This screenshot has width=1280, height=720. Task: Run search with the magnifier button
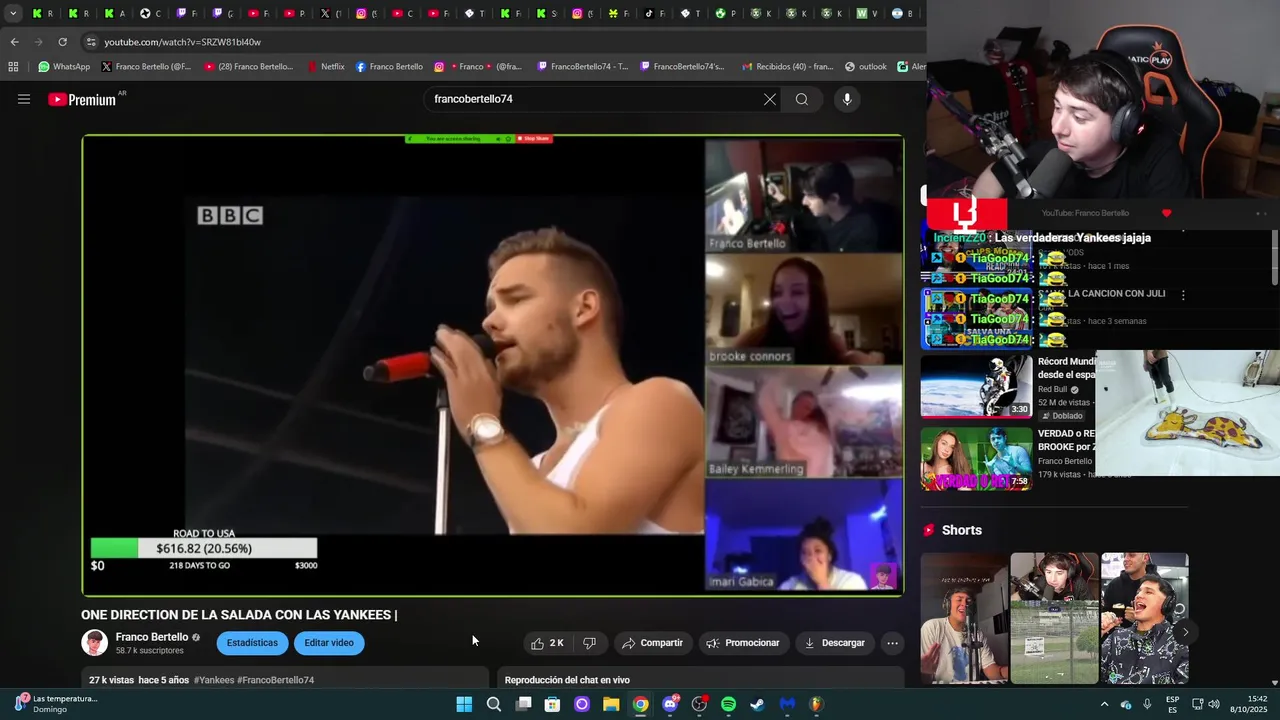tap(802, 99)
